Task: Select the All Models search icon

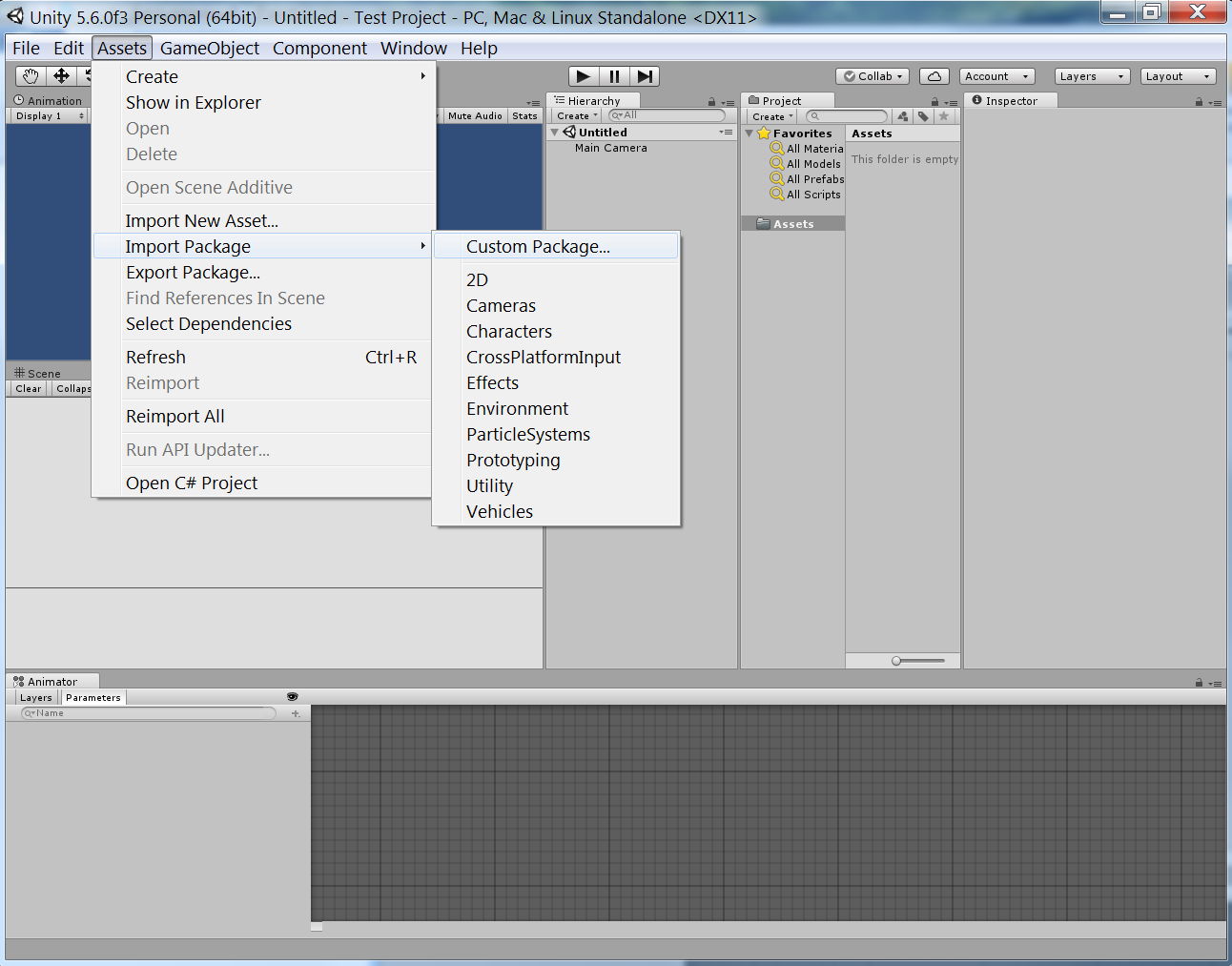Action: pos(777,164)
